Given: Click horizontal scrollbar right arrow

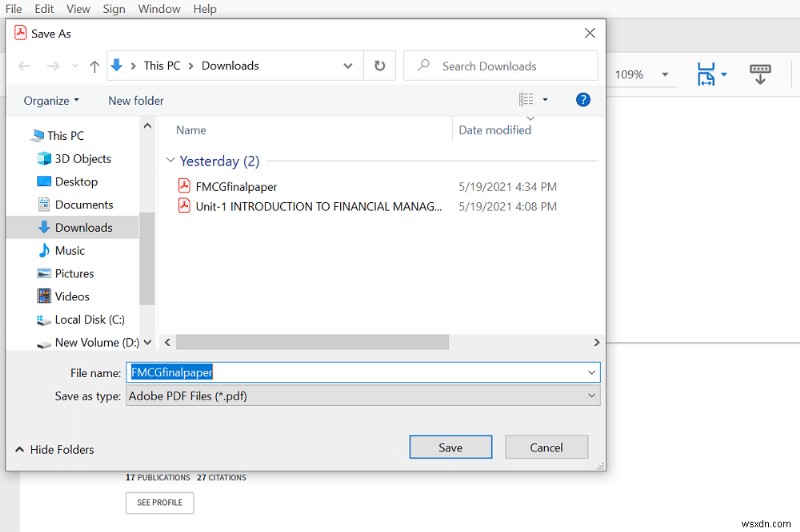Looking at the screenshot, I should [596, 342].
